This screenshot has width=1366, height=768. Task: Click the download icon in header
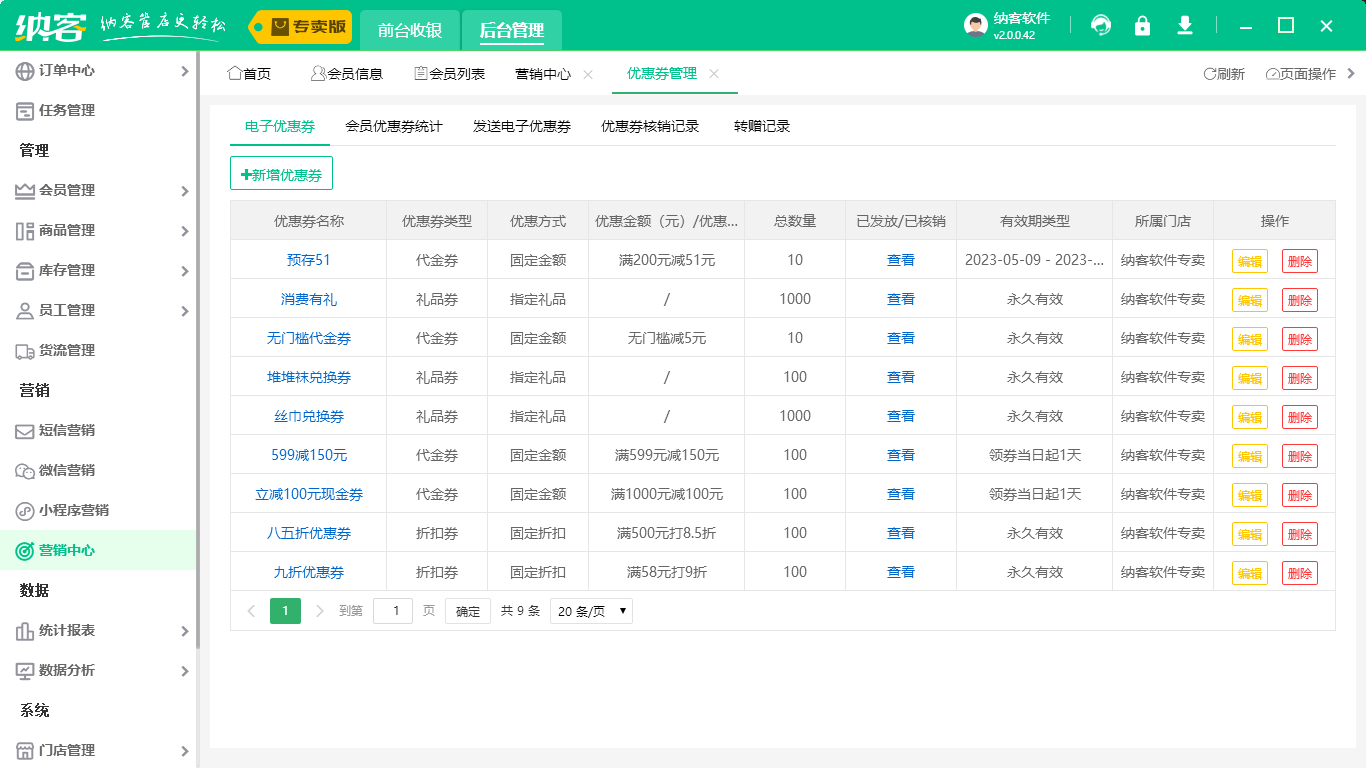coord(1185,26)
